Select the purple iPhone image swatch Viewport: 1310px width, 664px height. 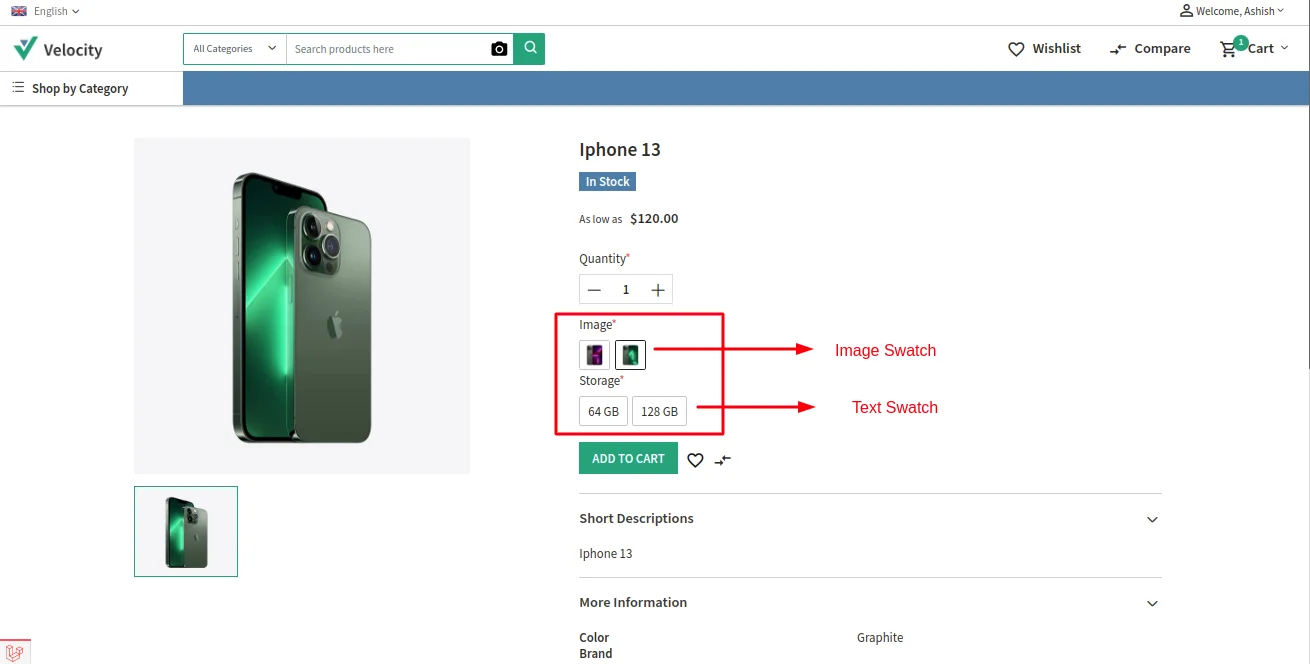tap(595, 355)
